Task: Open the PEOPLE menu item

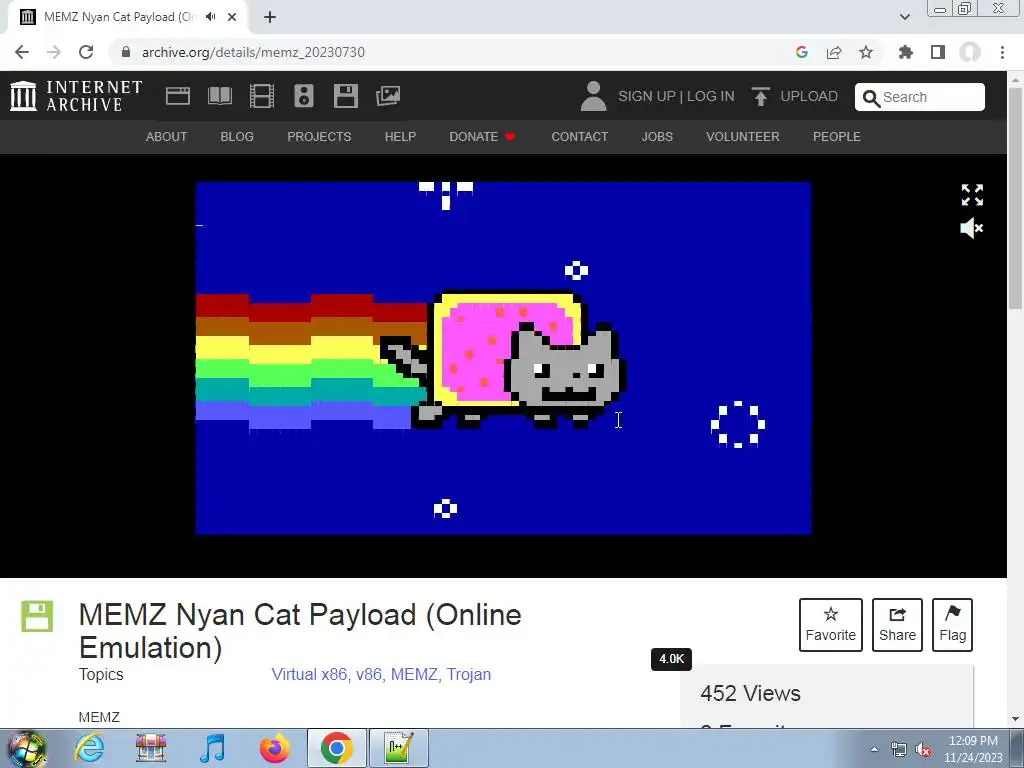Action: click(837, 136)
